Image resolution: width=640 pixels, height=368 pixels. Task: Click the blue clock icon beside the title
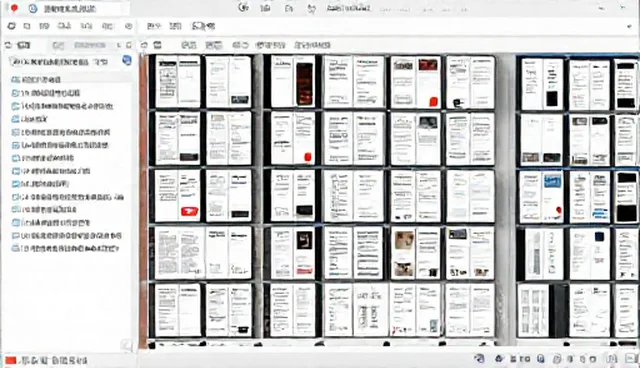33,9
